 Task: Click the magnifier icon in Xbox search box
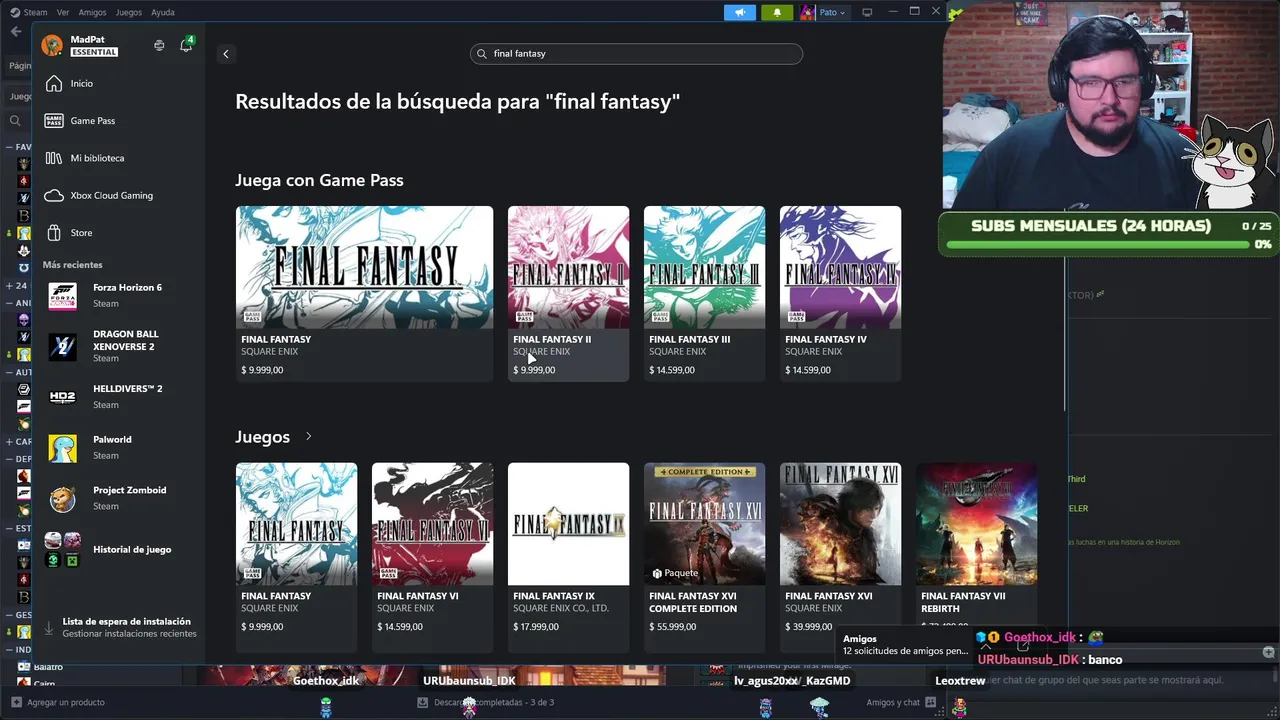tap(482, 54)
